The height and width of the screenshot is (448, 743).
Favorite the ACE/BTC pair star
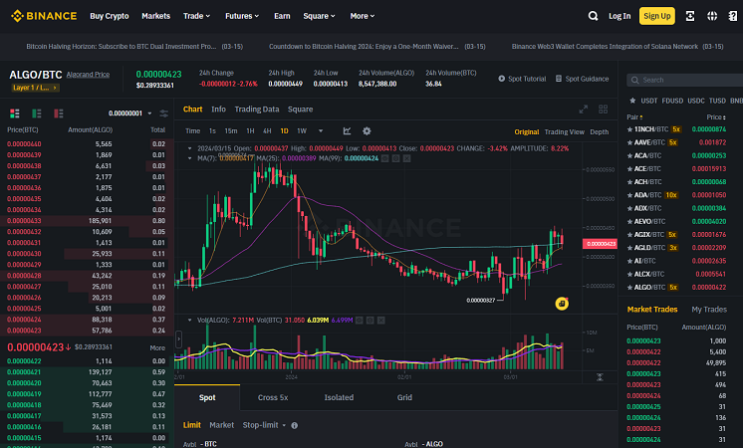(x=630, y=169)
